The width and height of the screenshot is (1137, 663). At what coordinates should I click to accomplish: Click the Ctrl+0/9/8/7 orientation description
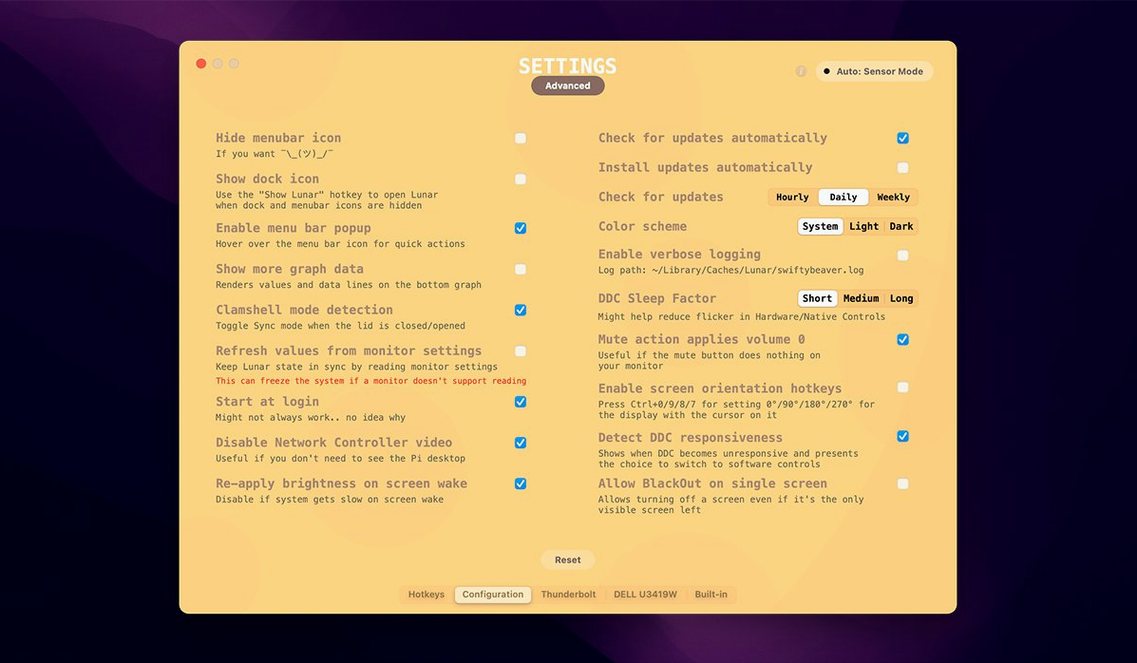pos(736,410)
